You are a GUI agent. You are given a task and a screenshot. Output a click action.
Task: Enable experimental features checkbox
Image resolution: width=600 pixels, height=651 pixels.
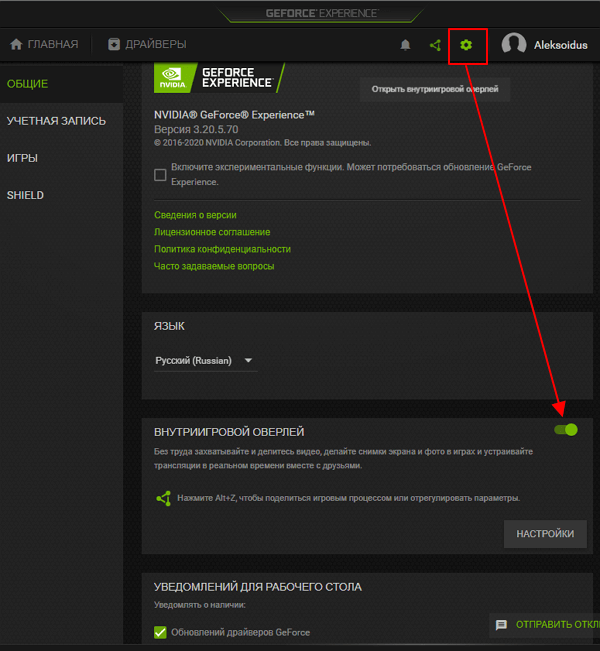pyautogui.click(x=160, y=175)
